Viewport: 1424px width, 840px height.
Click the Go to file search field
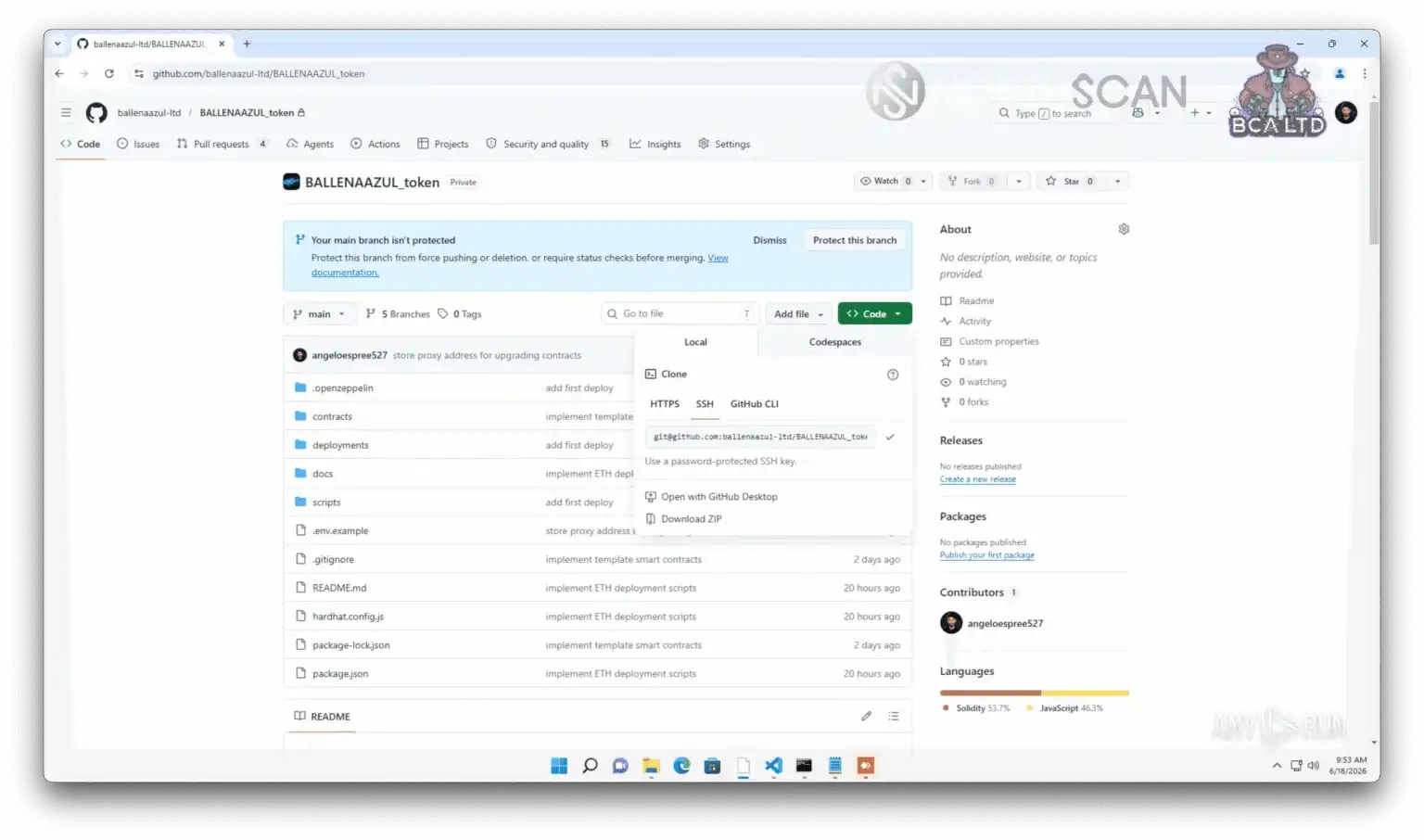680,314
